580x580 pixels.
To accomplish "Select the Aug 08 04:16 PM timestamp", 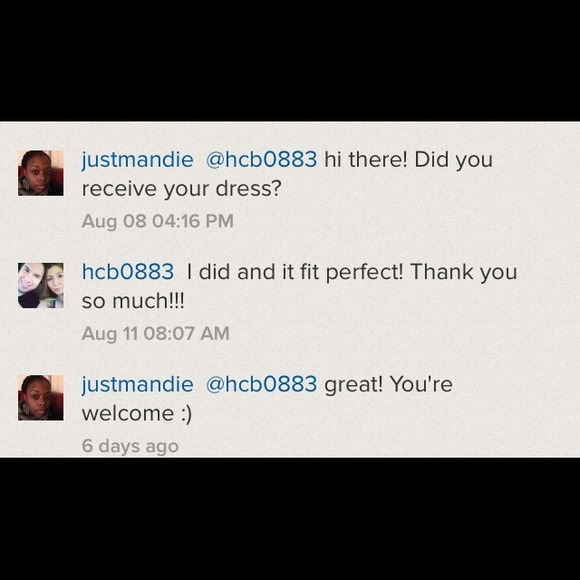I will click(x=158, y=221).
